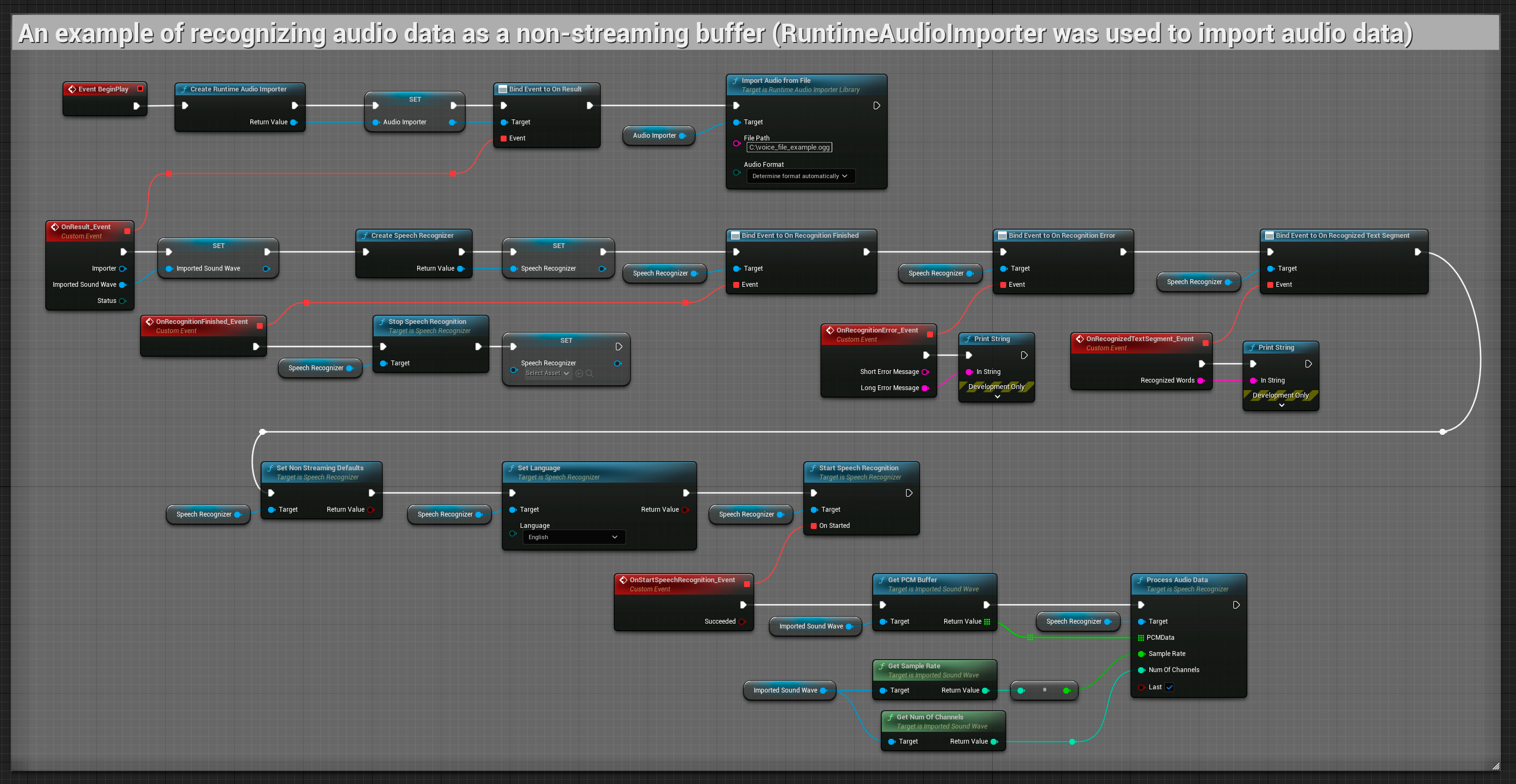Click the Short Error Message output pin

(924, 372)
